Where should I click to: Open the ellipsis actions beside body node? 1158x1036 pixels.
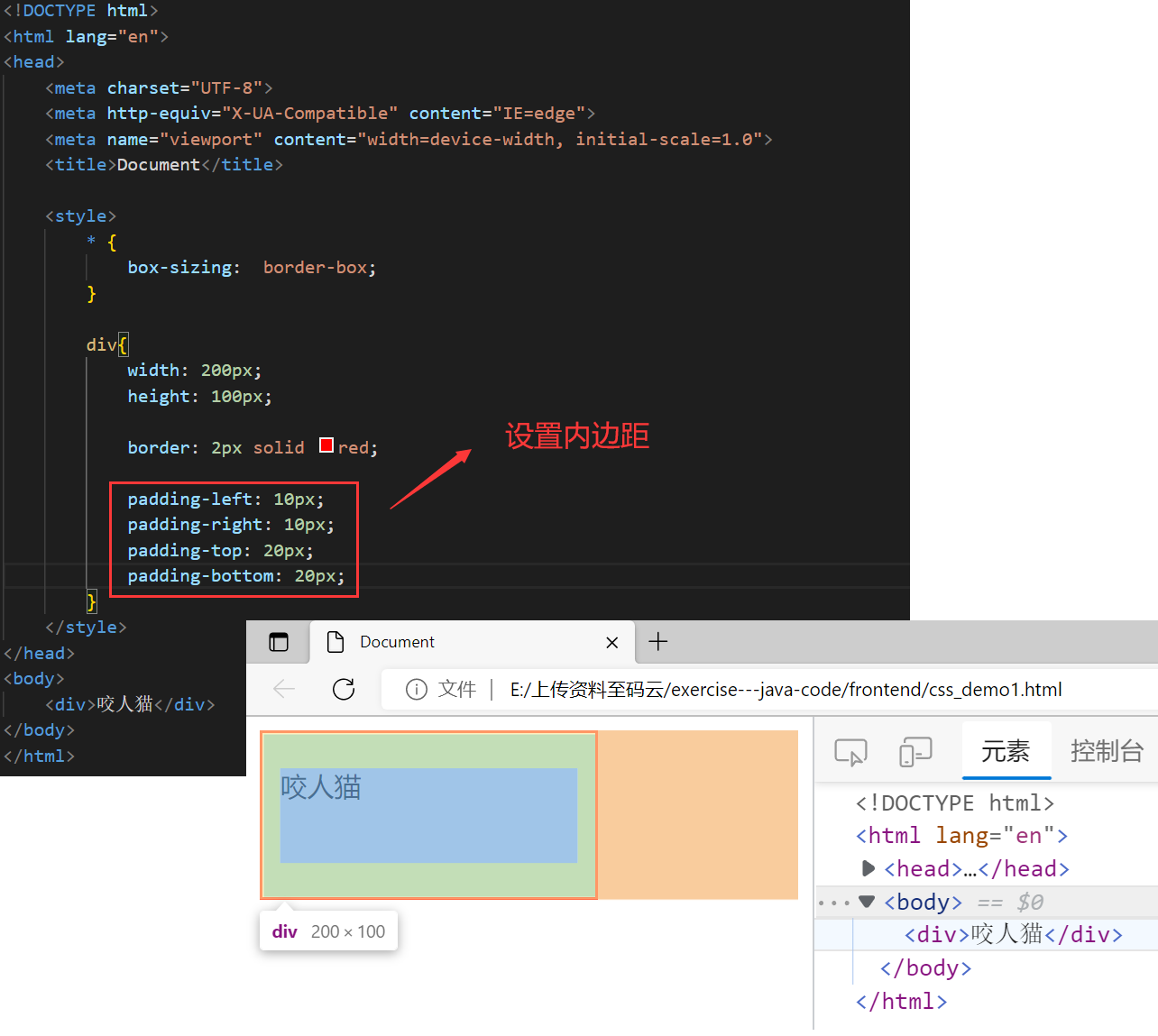click(x=833, y=903)
